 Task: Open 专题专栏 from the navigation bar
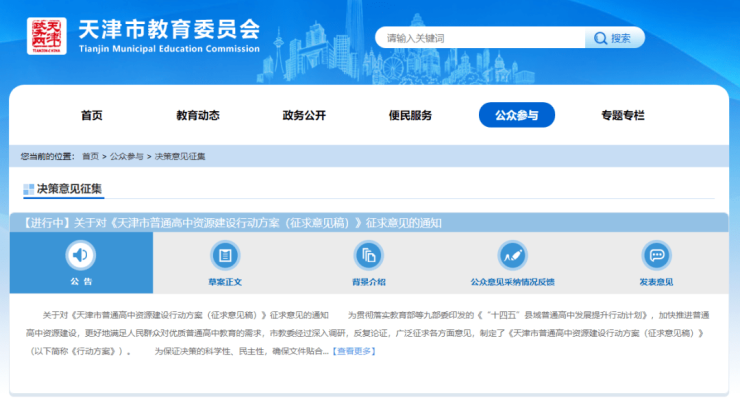[x=622, y=115]
